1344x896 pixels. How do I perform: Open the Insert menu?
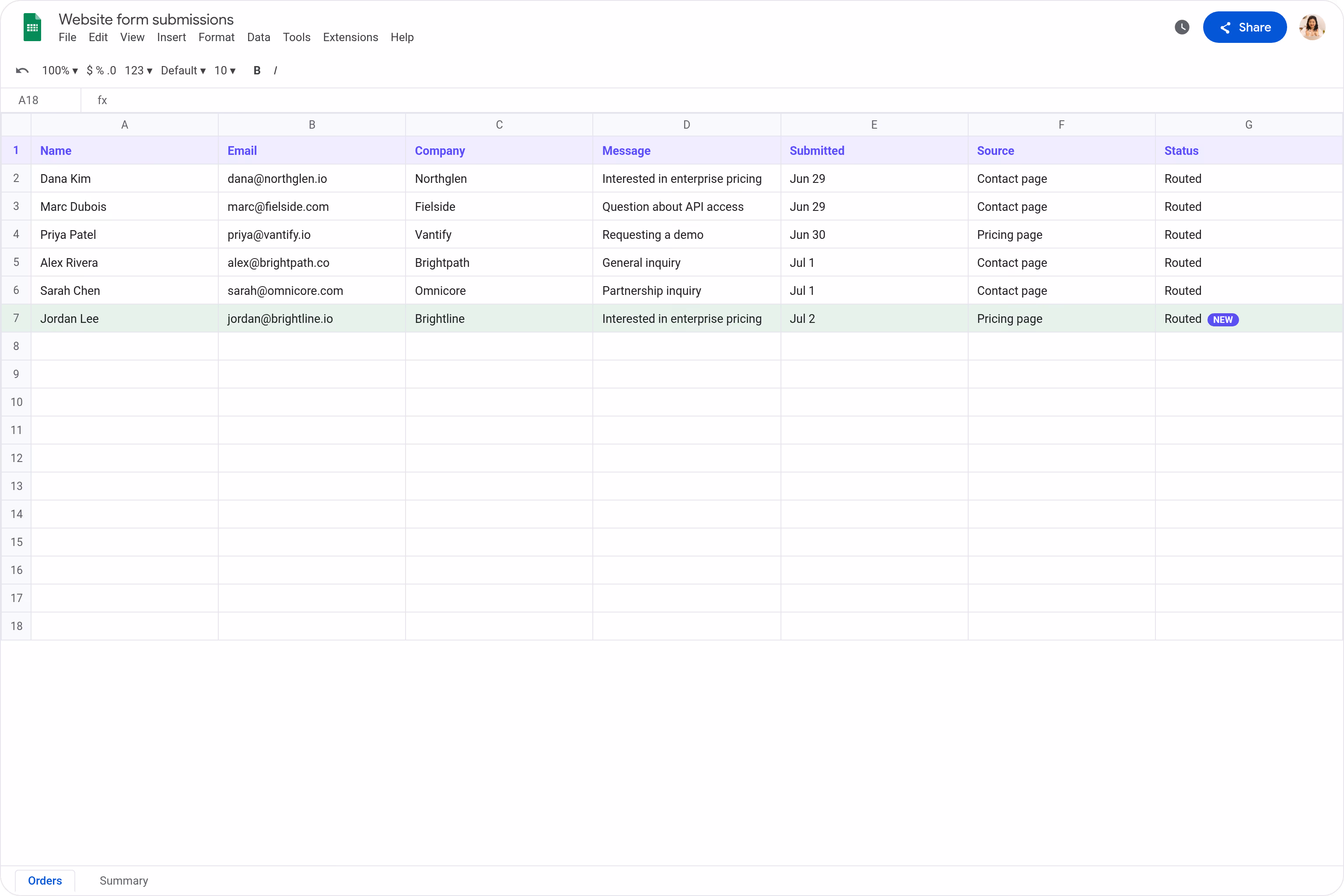click(x=171, y=37)
